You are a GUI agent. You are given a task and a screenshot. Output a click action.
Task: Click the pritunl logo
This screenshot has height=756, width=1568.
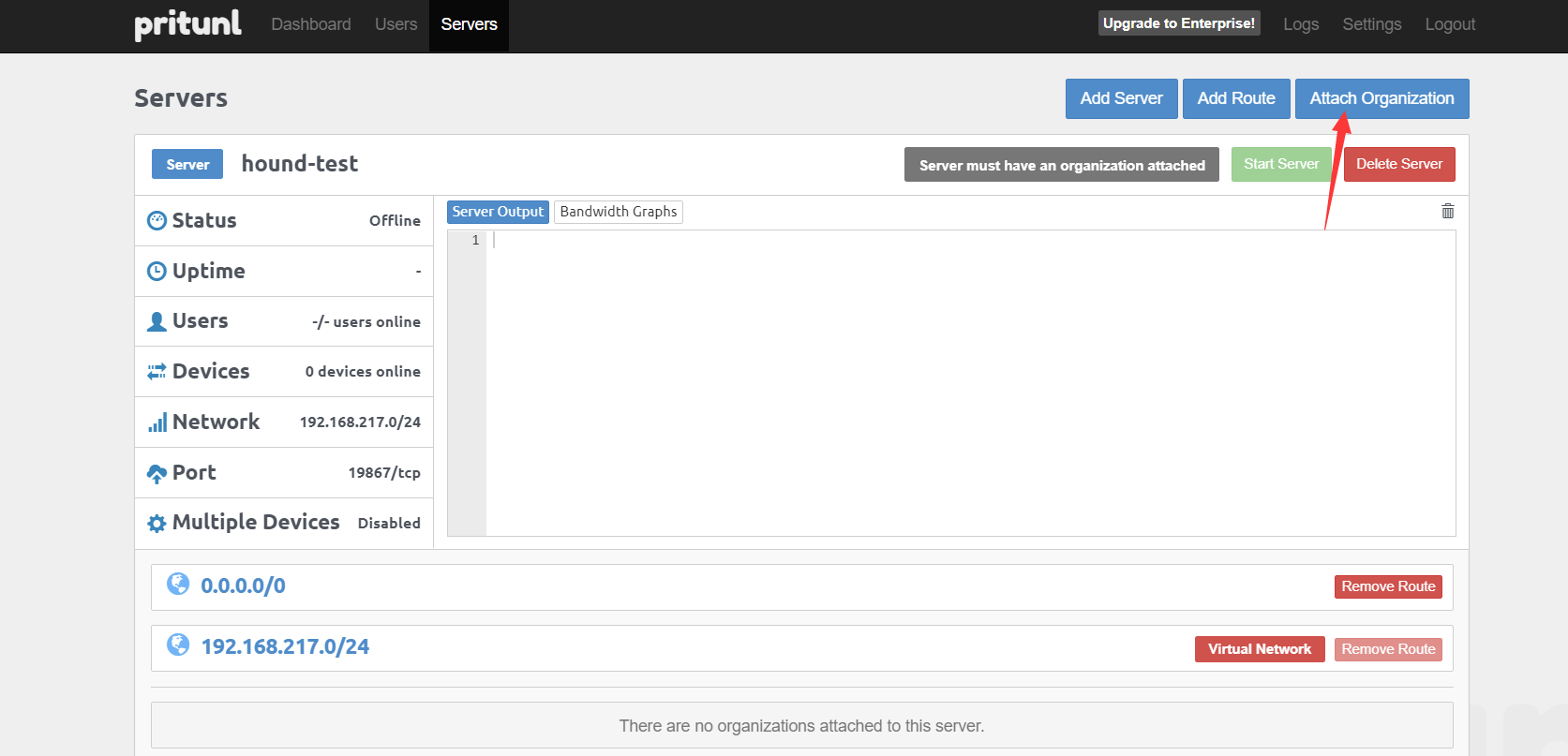[x=187, y=23]
